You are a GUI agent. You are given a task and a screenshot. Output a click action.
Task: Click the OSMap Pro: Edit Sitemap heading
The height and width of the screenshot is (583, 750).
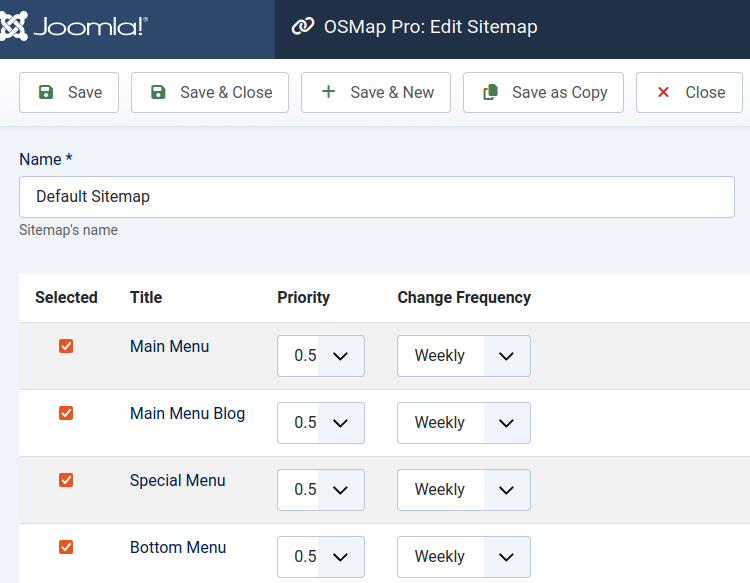tap(430, 27)
